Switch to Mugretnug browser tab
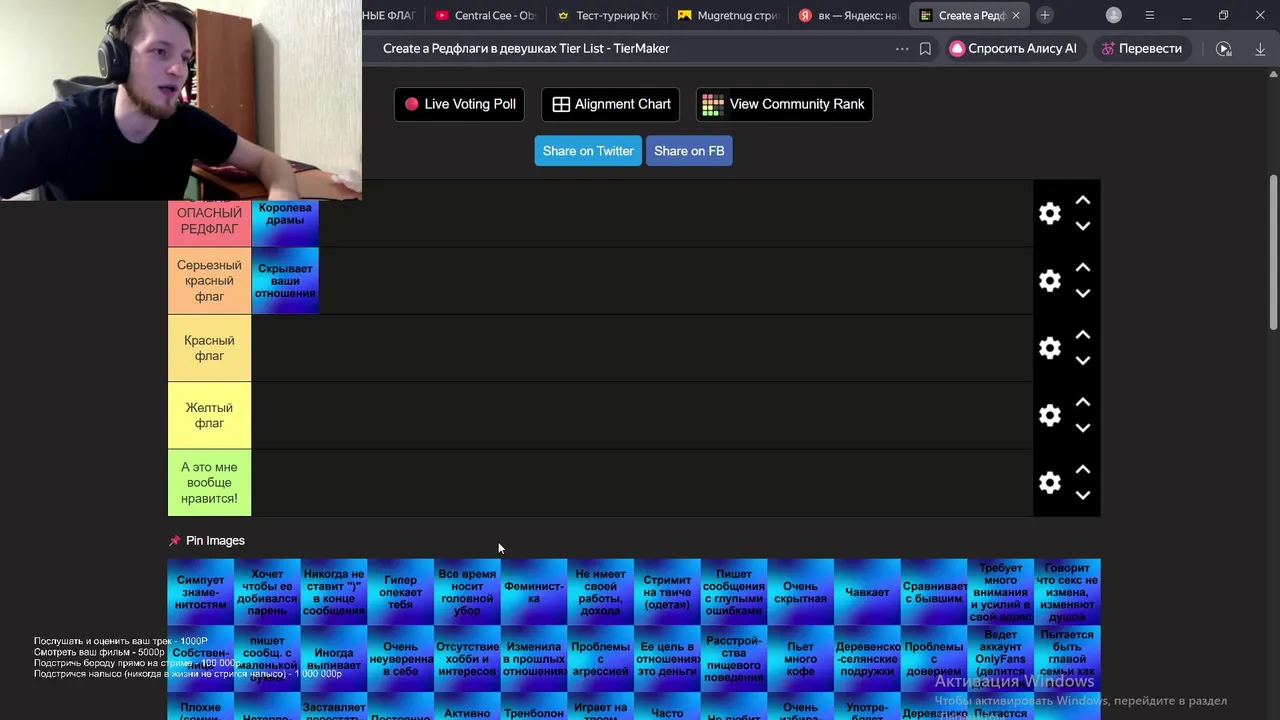Viewport: 1280px width, 720px height. click(728, 15)
